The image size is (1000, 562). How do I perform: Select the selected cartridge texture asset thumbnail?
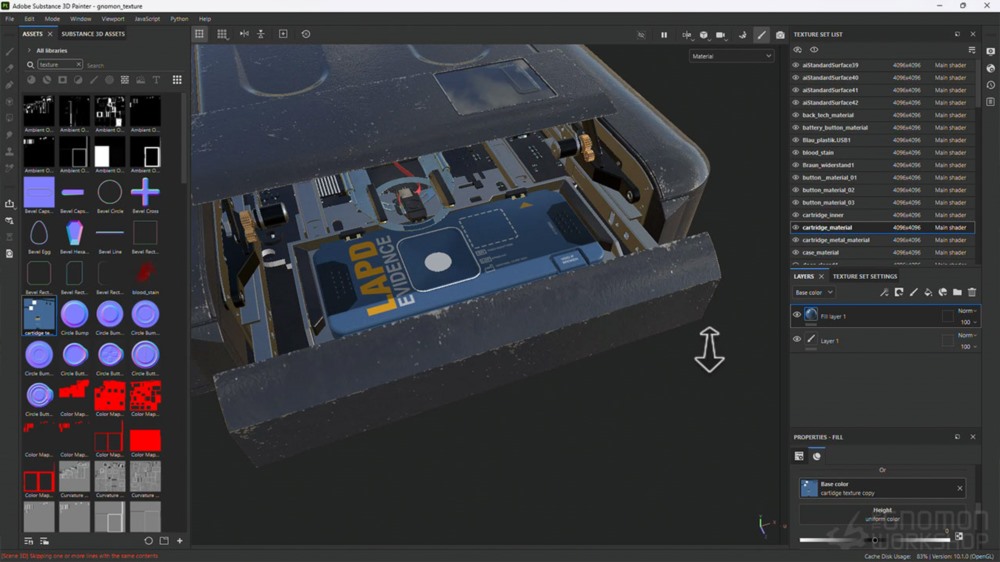point(39,316)
